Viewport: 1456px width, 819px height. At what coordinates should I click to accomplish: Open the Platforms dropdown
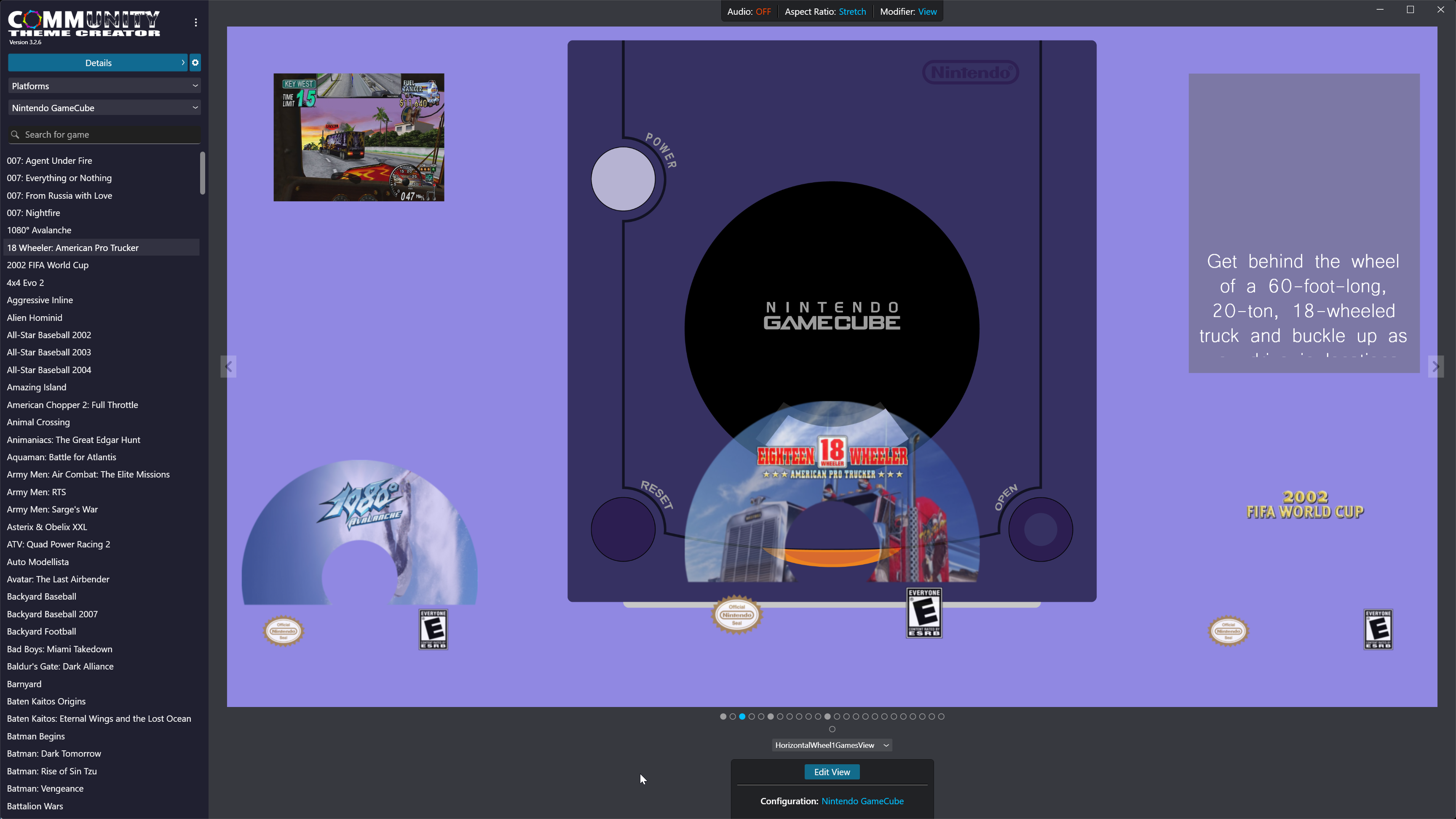[104, 86]
